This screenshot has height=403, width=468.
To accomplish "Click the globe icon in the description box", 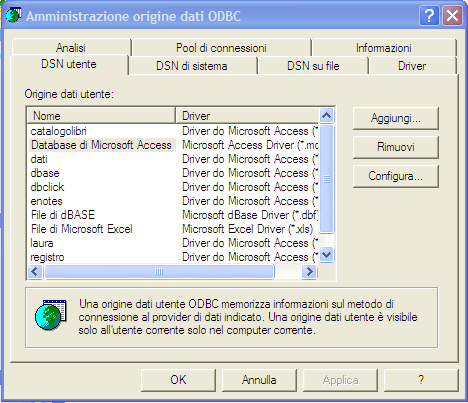I will (x=51, y=315).
